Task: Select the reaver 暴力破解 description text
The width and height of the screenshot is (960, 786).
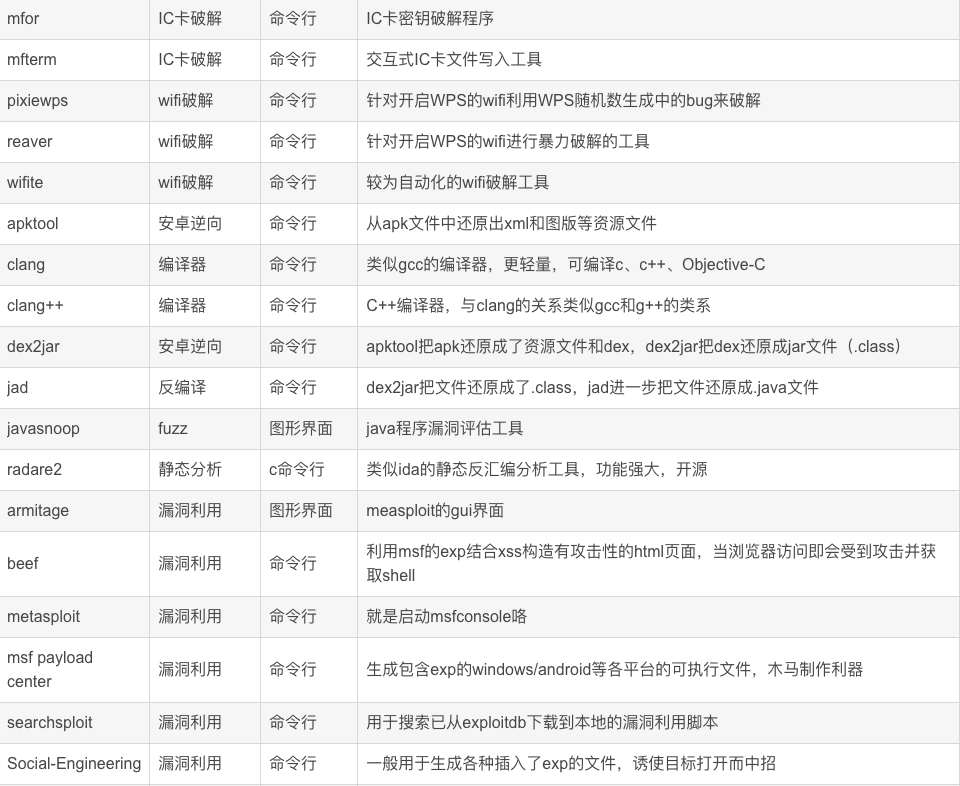Action: 508,141
